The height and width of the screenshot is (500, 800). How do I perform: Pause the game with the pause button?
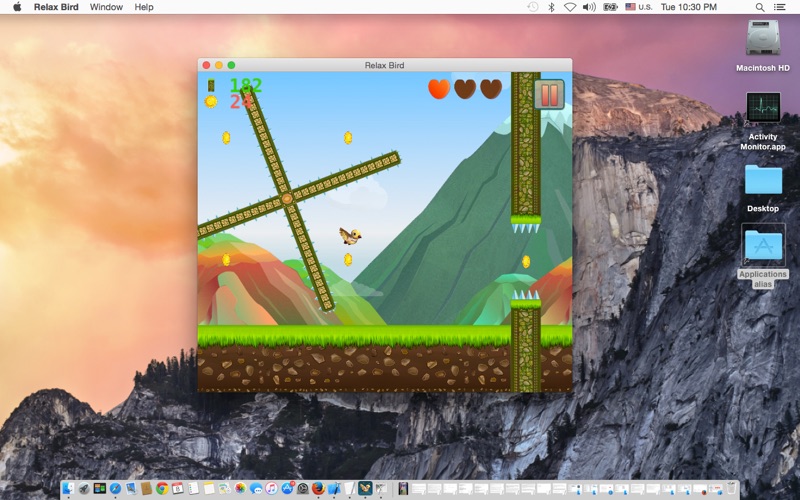tap(548, 95)
